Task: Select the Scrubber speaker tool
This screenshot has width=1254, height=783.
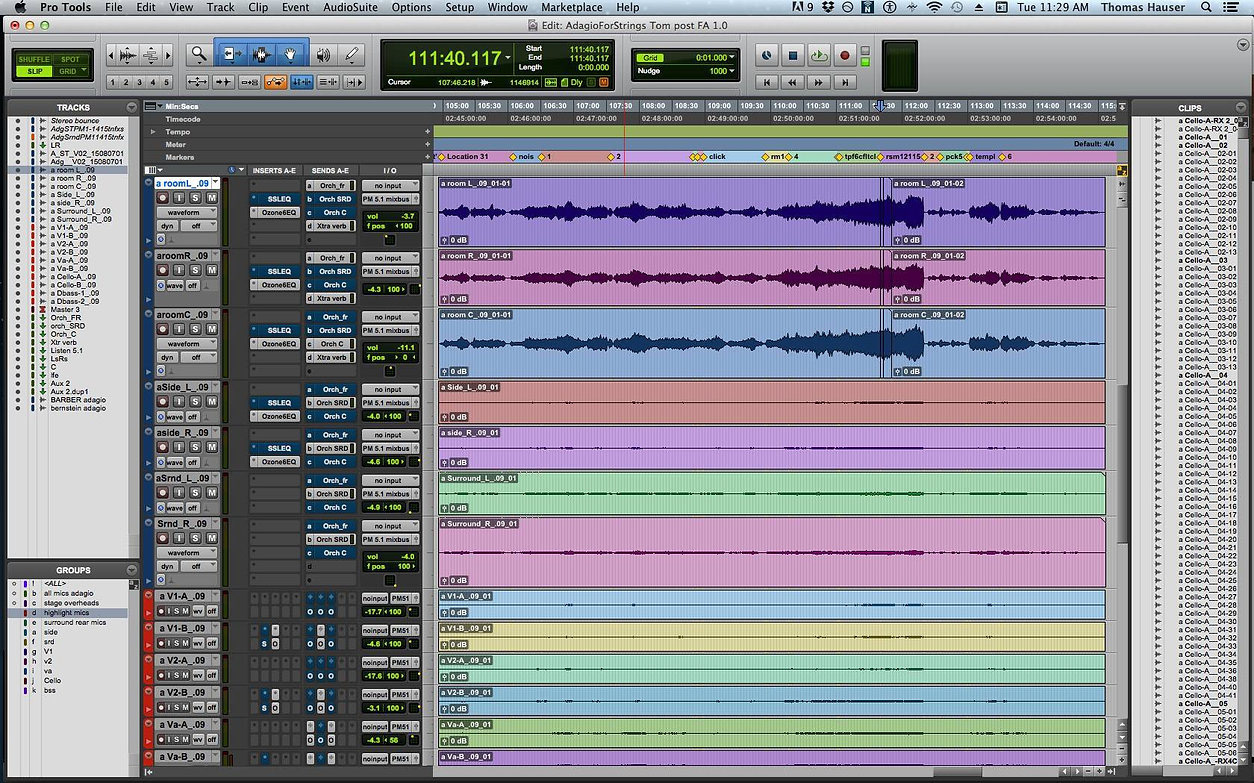Action: tap(322, 55)
